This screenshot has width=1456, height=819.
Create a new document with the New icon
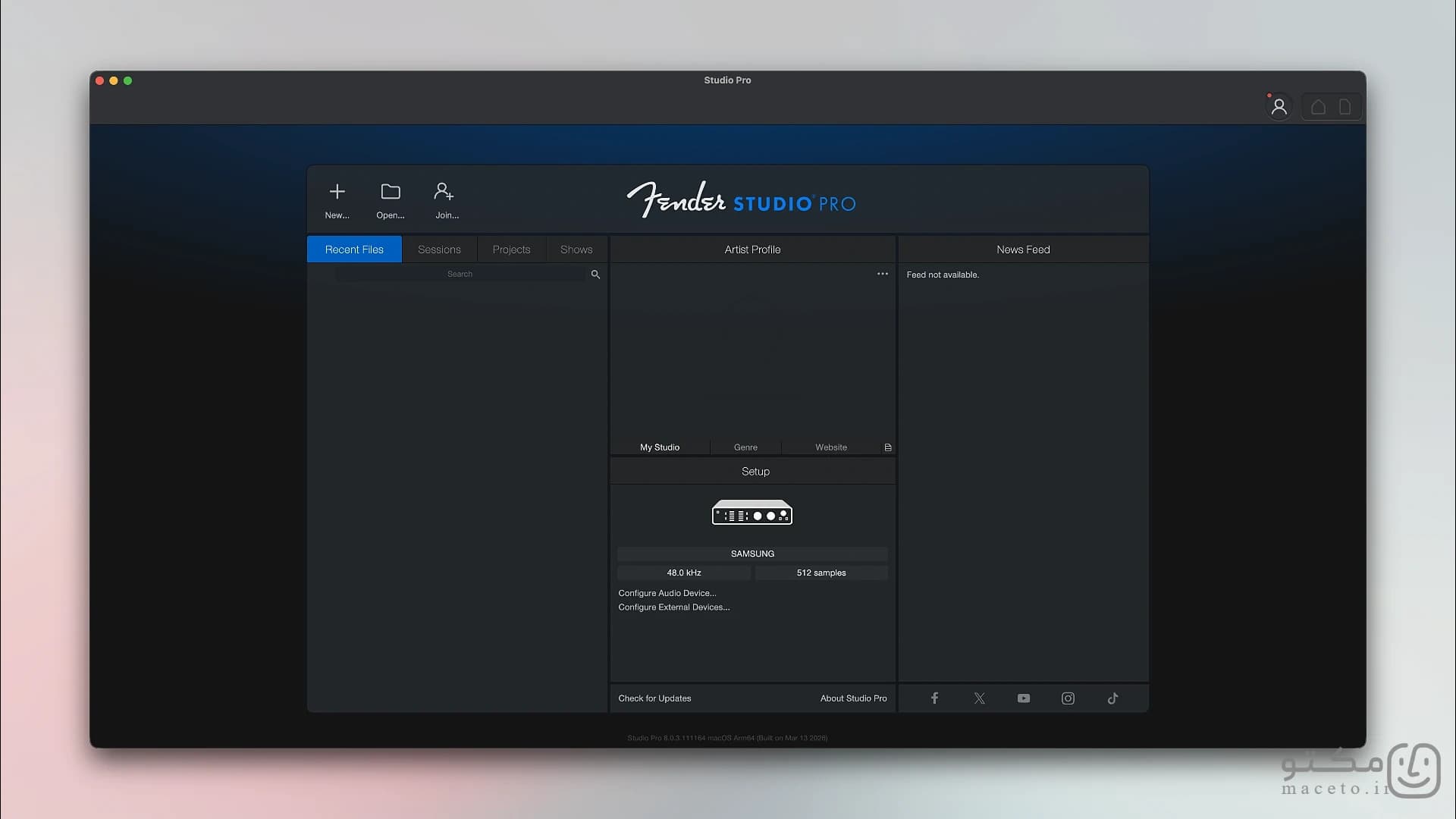pos(337,200)
